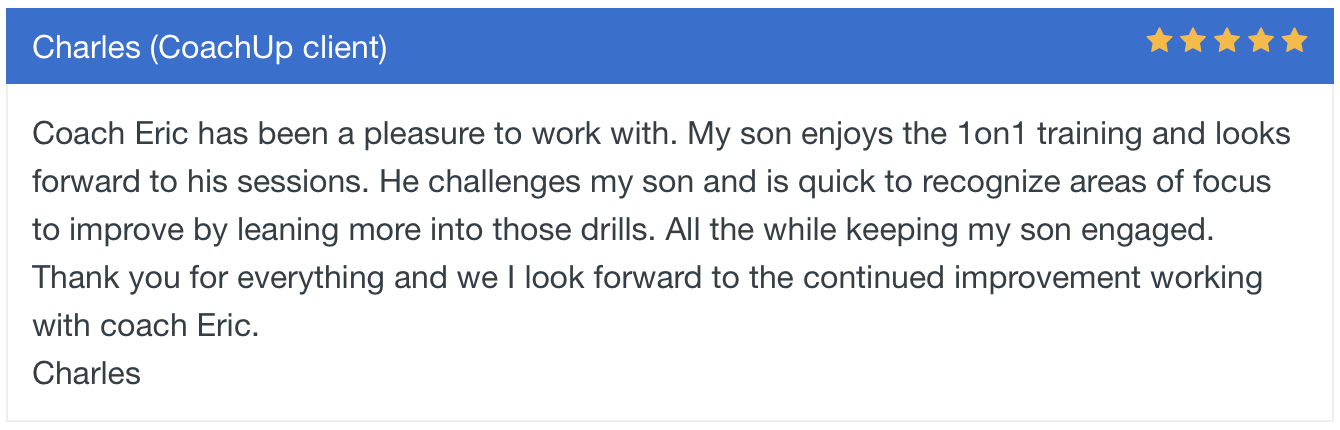The image size is (1340, 430).
Task: Click "with coach Eric." near the review's end
Action: tap(146, 326)
